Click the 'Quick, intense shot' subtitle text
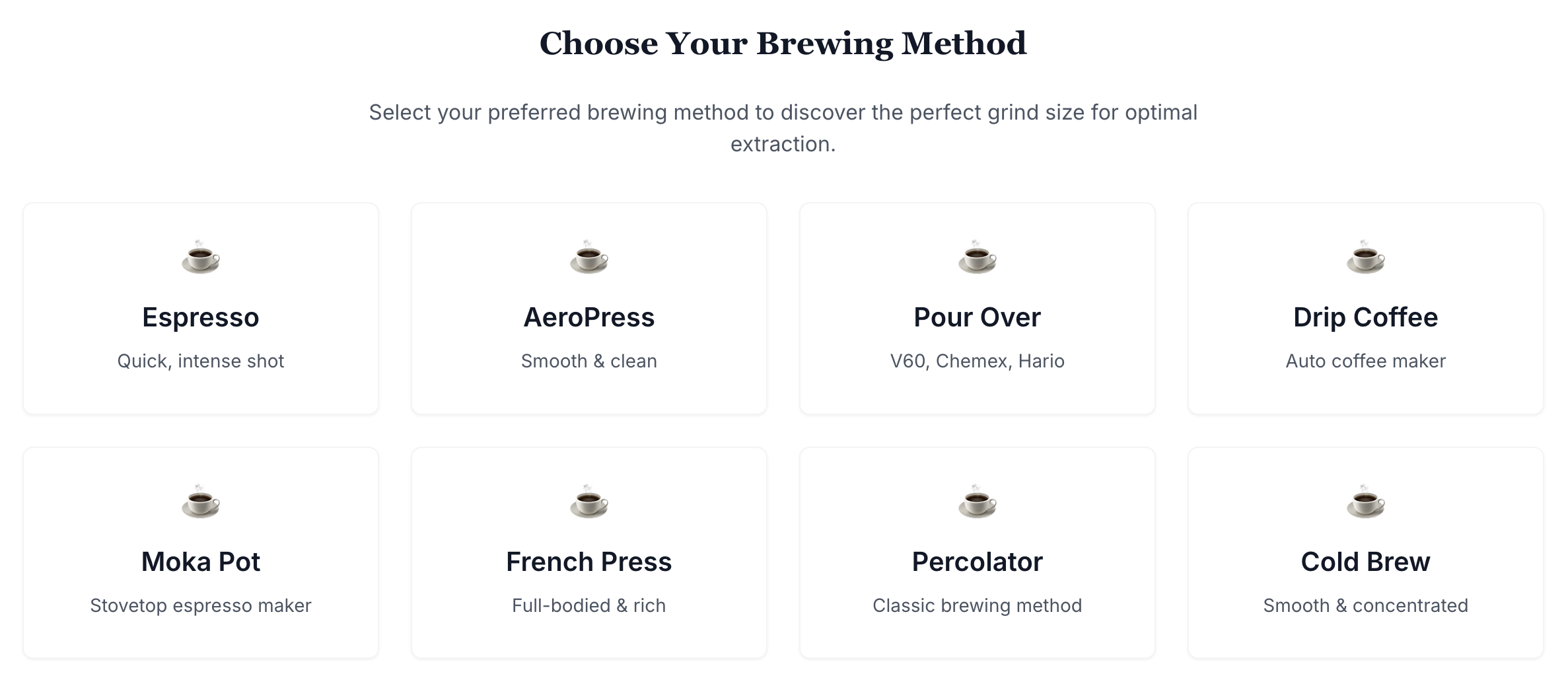The height and width of the screenshot is (678, 1568). click(x=201, y=361)
